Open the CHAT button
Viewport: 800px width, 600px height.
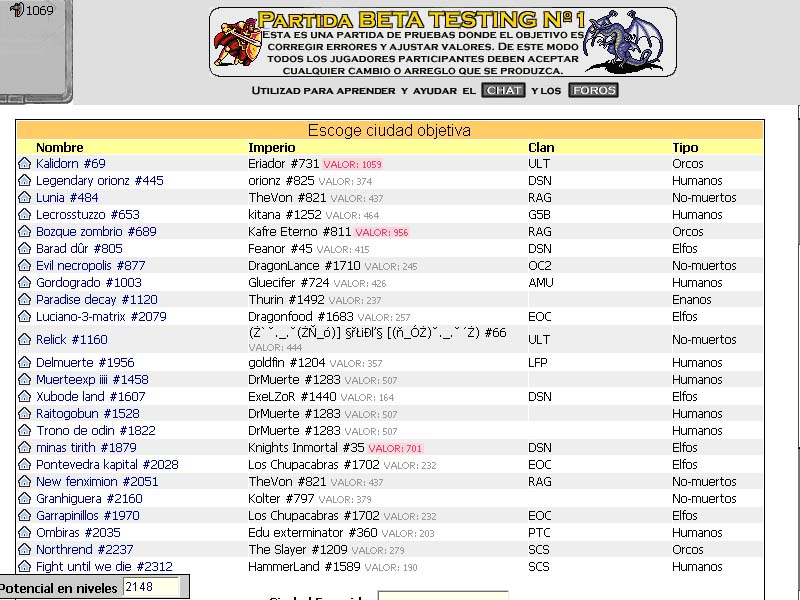(503, 90)
